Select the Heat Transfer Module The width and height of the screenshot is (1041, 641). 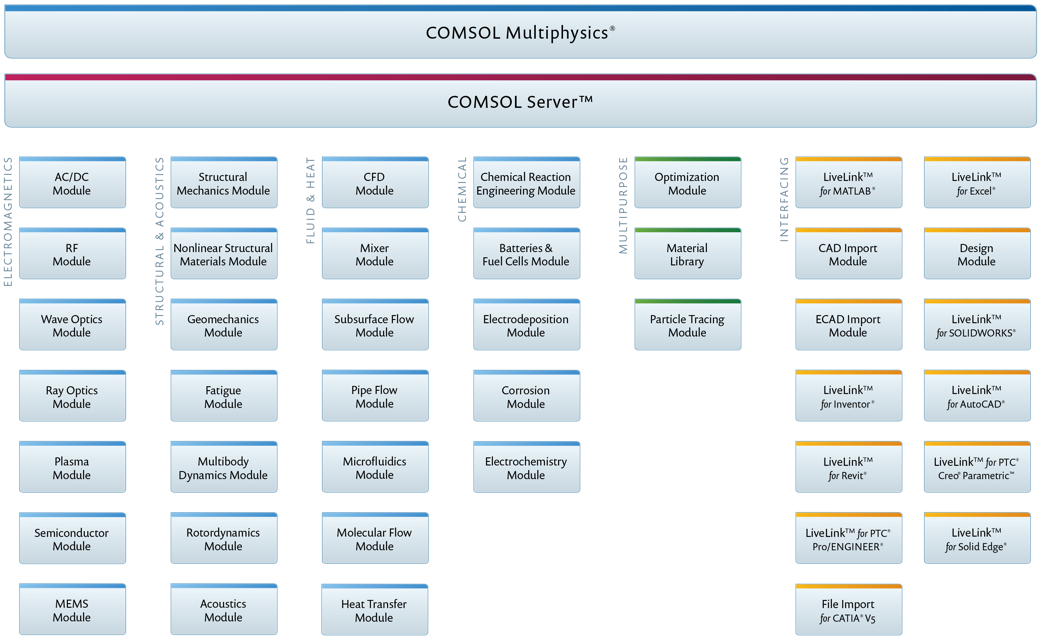(x=374, y=610)
